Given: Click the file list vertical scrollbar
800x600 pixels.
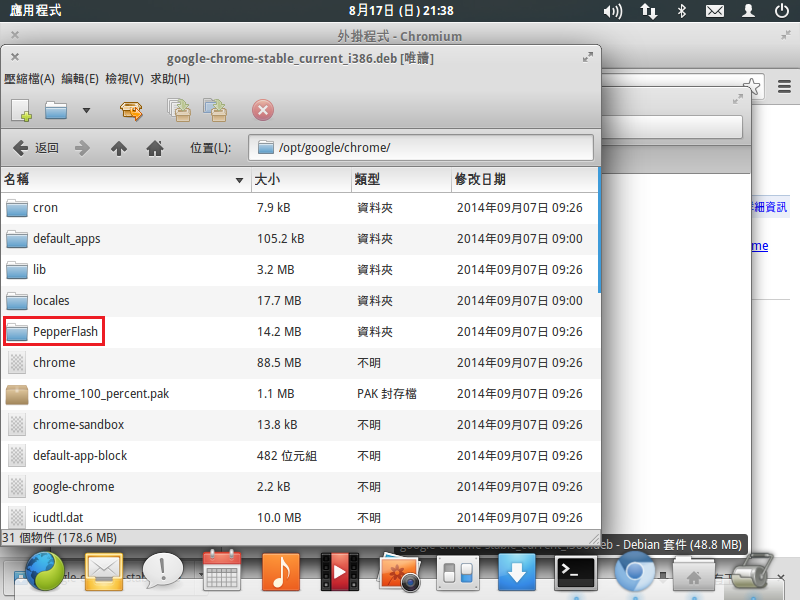Looking at the screenshot, I should [x=599, y=230].
